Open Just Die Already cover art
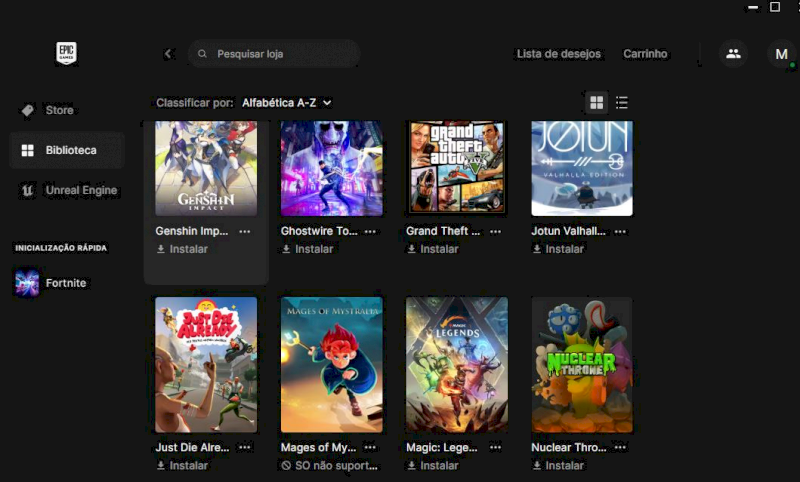 (x=206, y=365)
